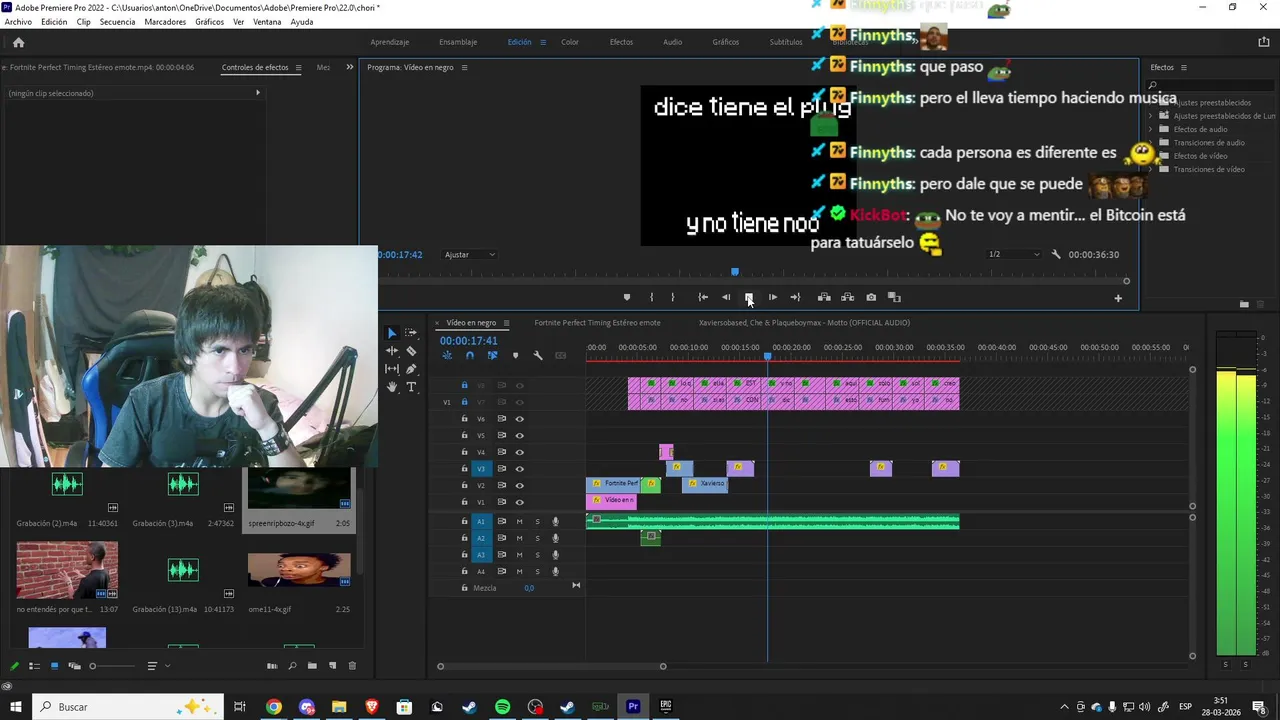Select the Slip tool

(x=392, y=369)
